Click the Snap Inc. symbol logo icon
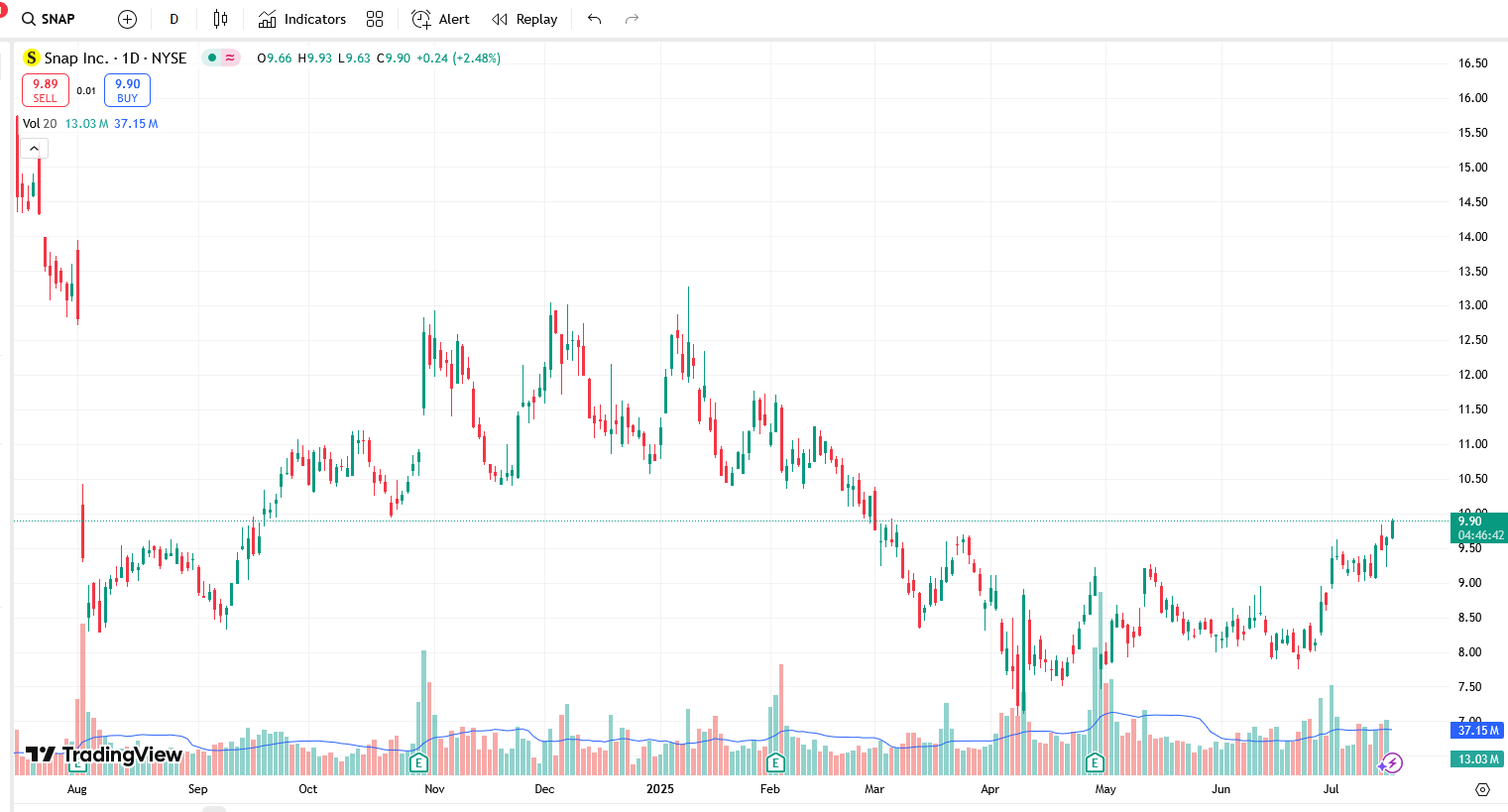 (32, 58)
